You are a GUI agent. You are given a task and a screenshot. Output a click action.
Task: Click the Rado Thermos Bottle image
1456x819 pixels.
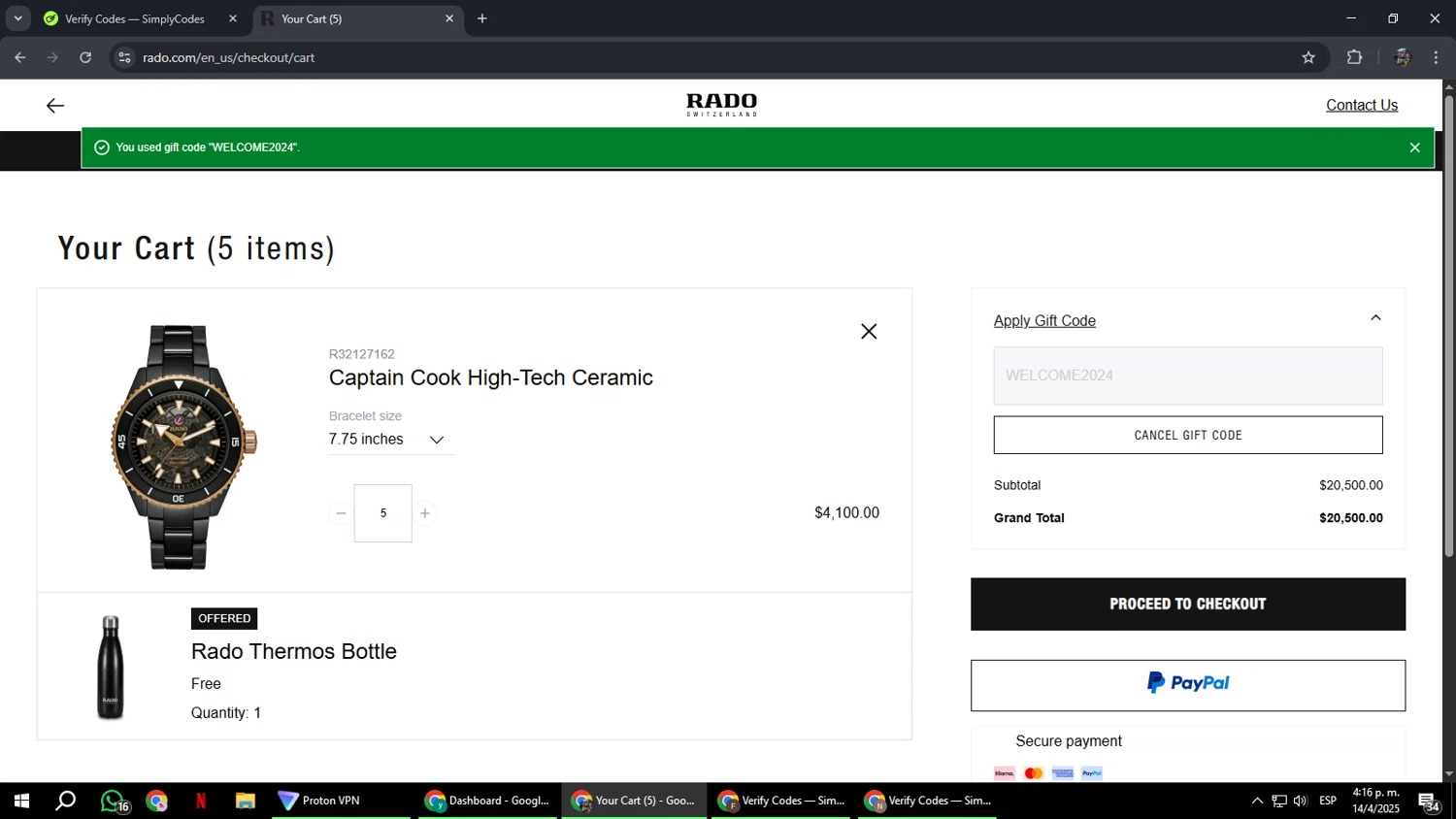point(111,668)
